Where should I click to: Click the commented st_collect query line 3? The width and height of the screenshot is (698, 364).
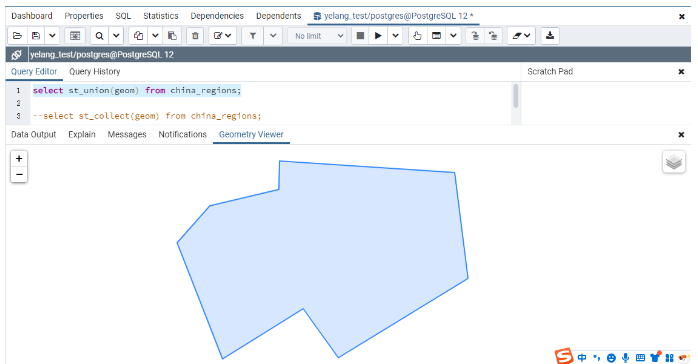coord(147,116)
